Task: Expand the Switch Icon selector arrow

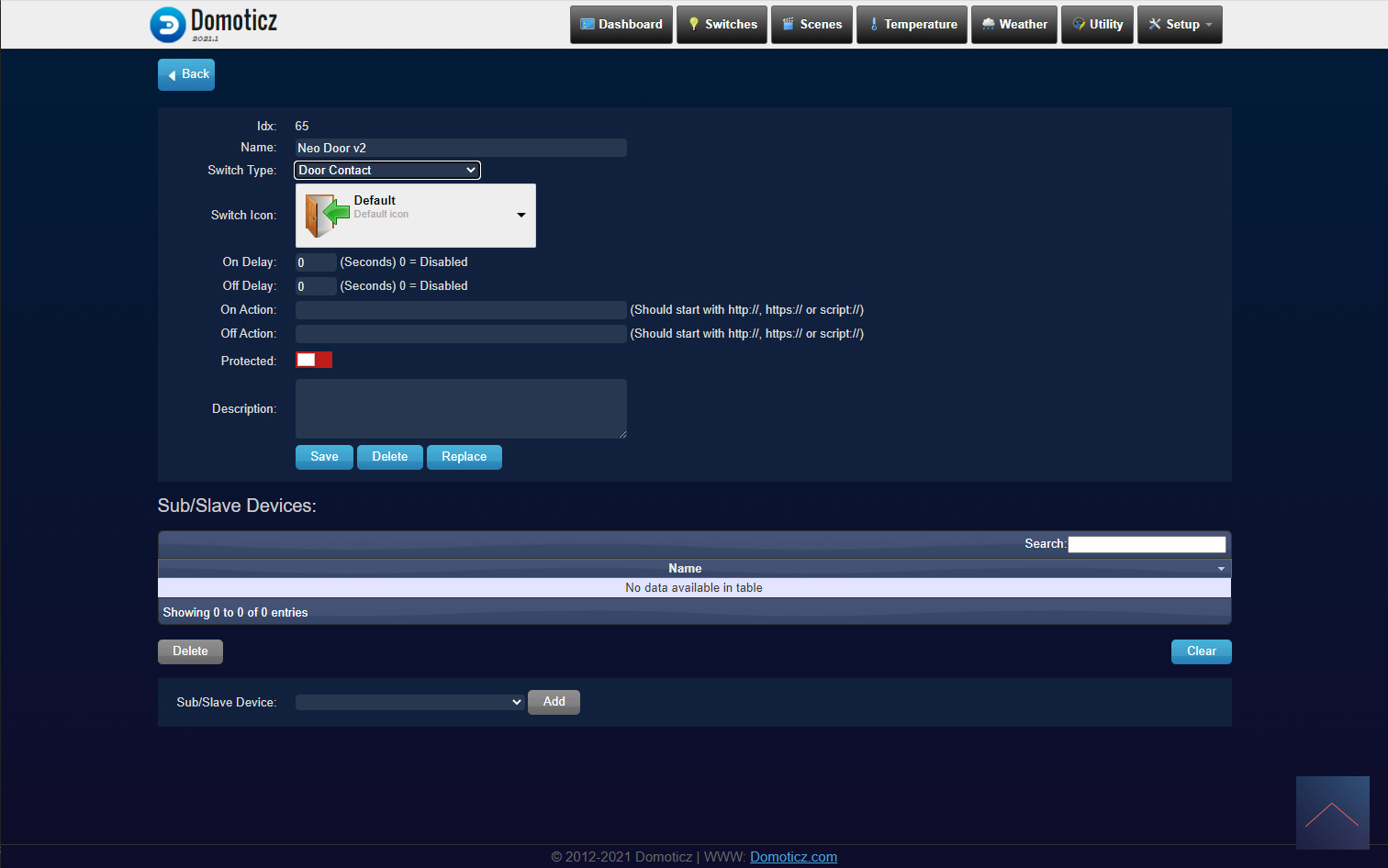Action: [521, 216]
